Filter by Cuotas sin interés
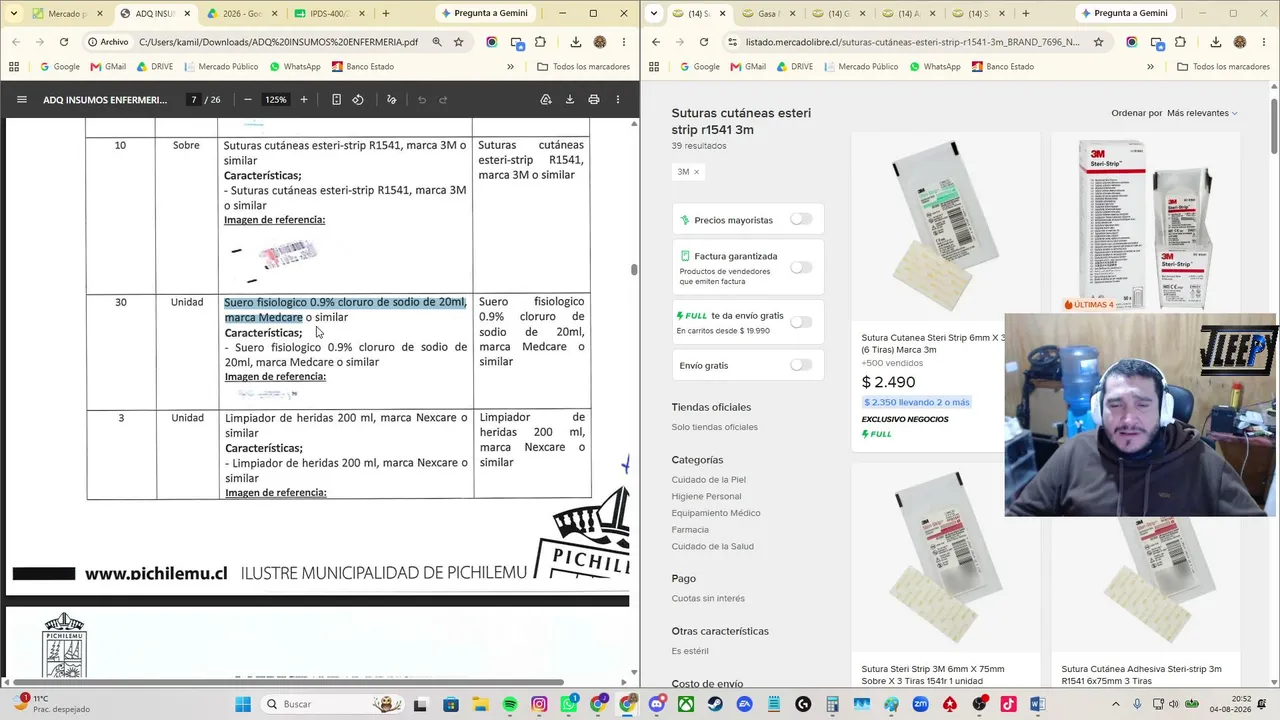 point(708,599)
